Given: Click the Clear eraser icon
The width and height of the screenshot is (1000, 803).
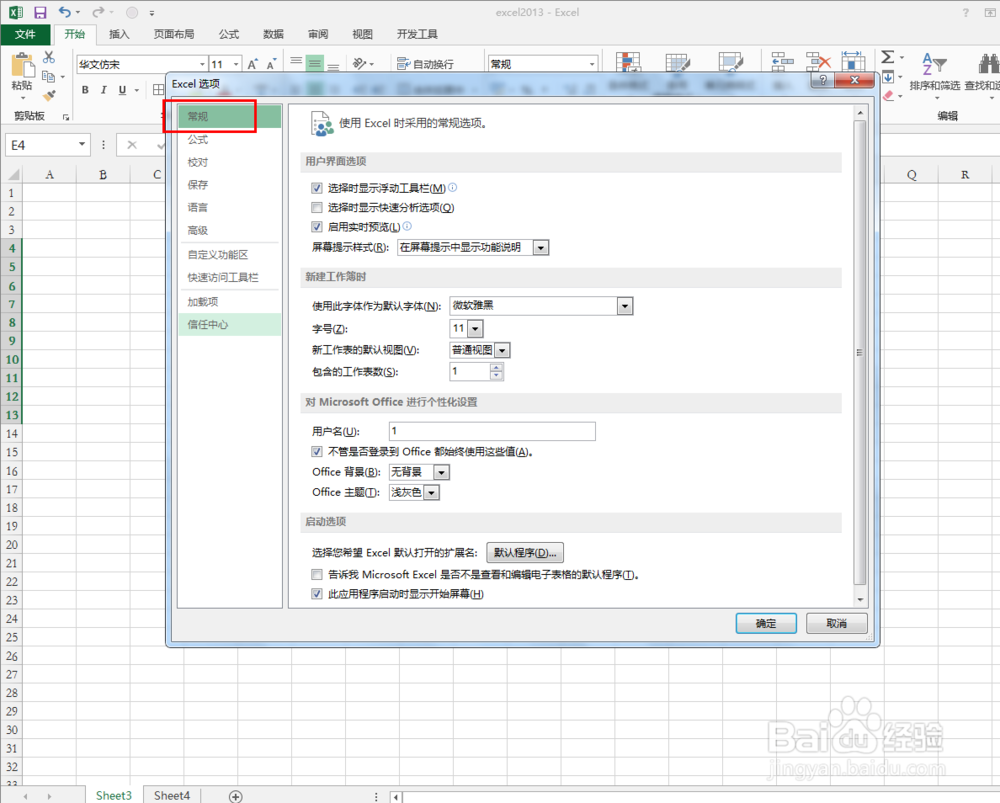Looking at the screenshot, I should pyautogui.click(x=888, y=96).
